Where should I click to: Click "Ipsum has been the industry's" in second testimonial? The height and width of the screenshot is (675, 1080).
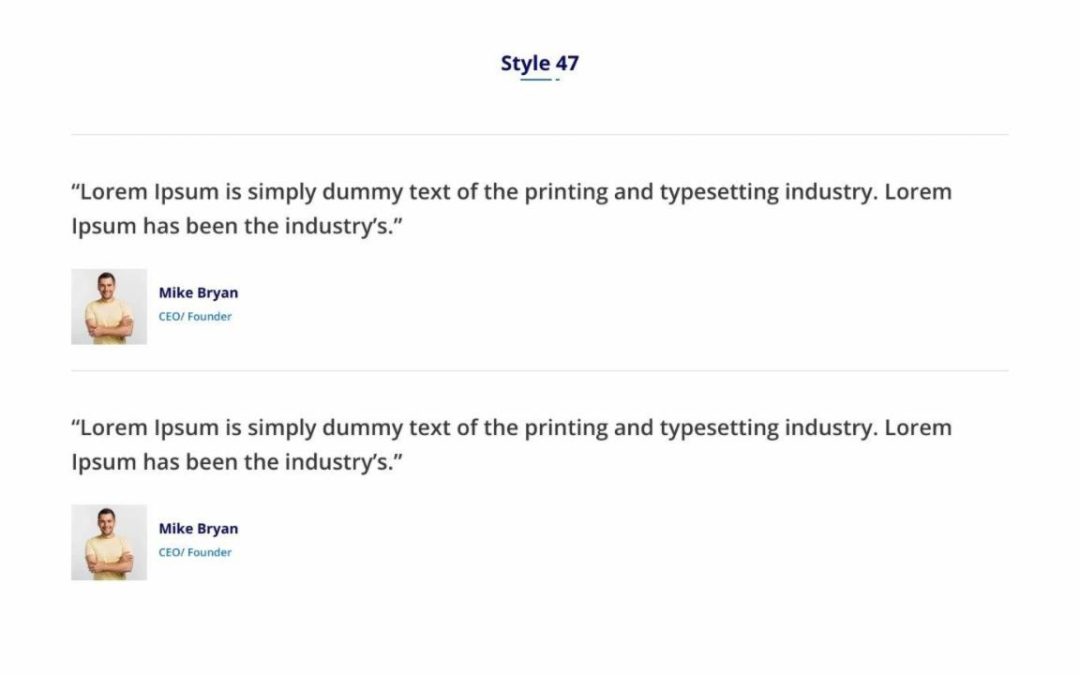point(231,463)
